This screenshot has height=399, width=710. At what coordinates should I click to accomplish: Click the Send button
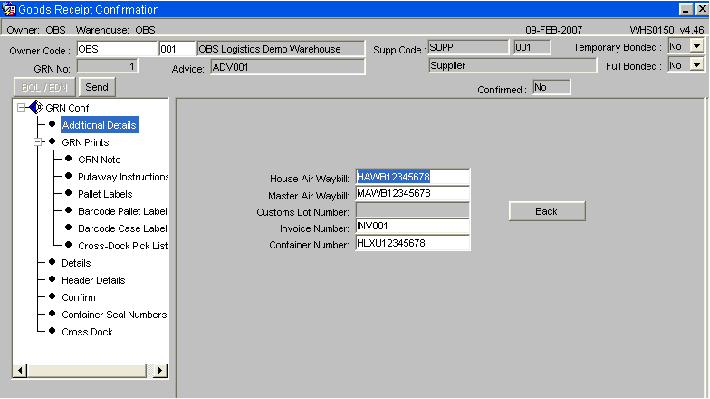97,87
